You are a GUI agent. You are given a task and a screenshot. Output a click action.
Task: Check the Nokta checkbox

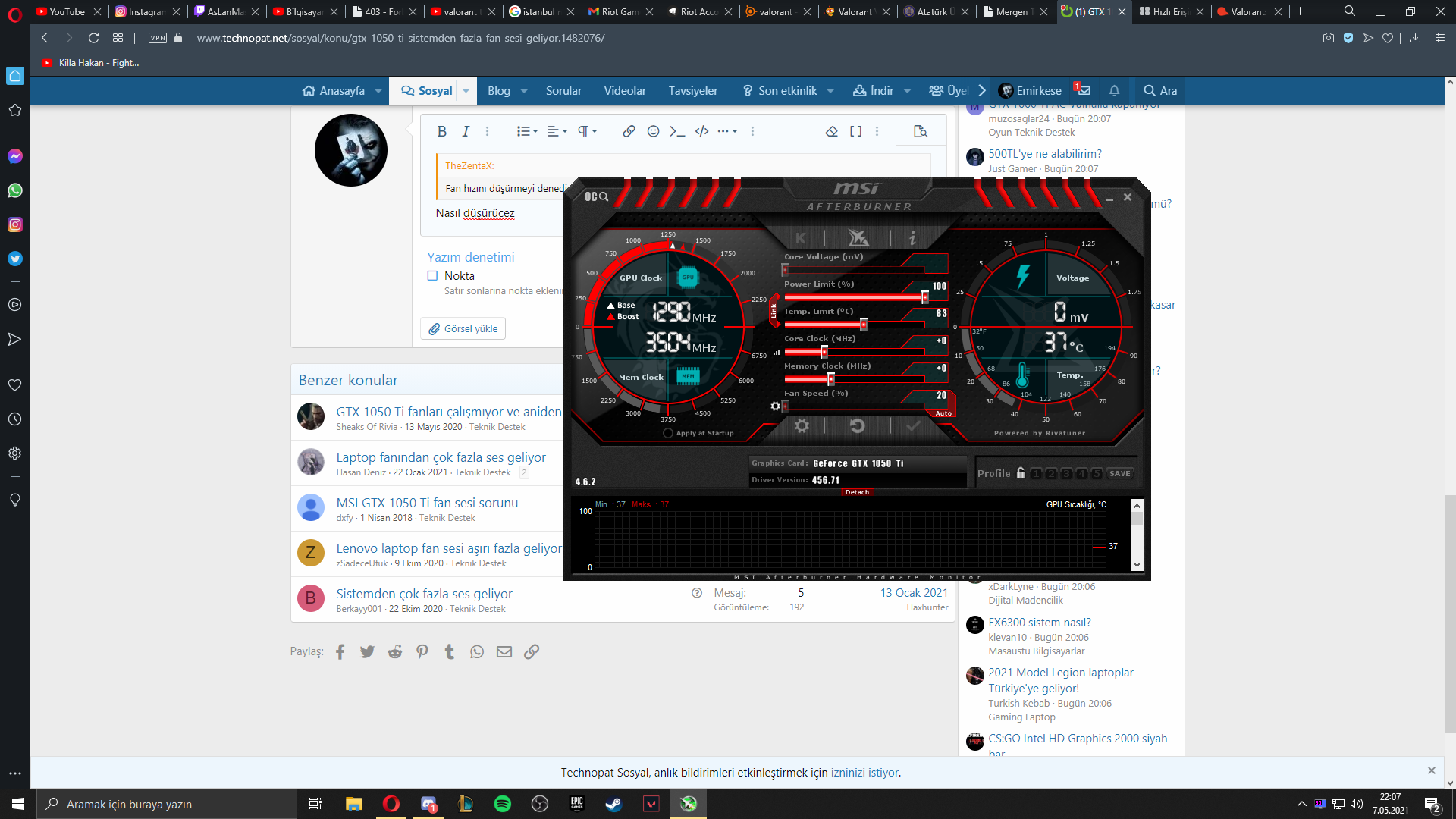point(432,276)
